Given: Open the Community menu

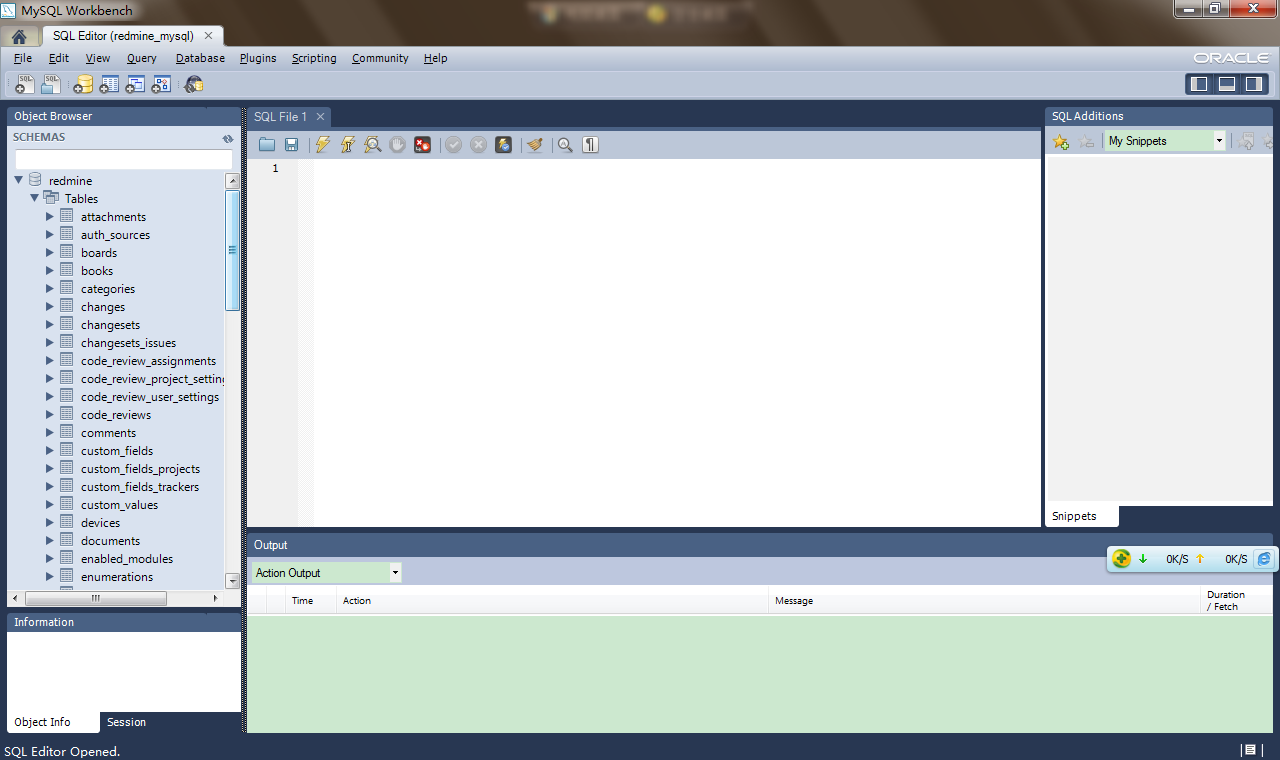Looking at the screenshot, I should pos(380,58).
